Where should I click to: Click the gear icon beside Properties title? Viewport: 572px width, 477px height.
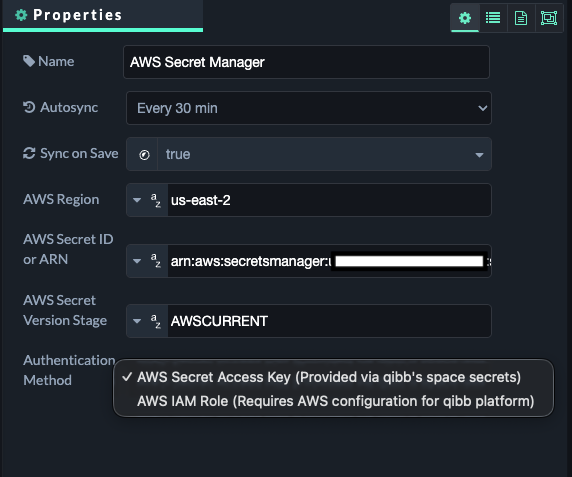[x=21, y=15]
